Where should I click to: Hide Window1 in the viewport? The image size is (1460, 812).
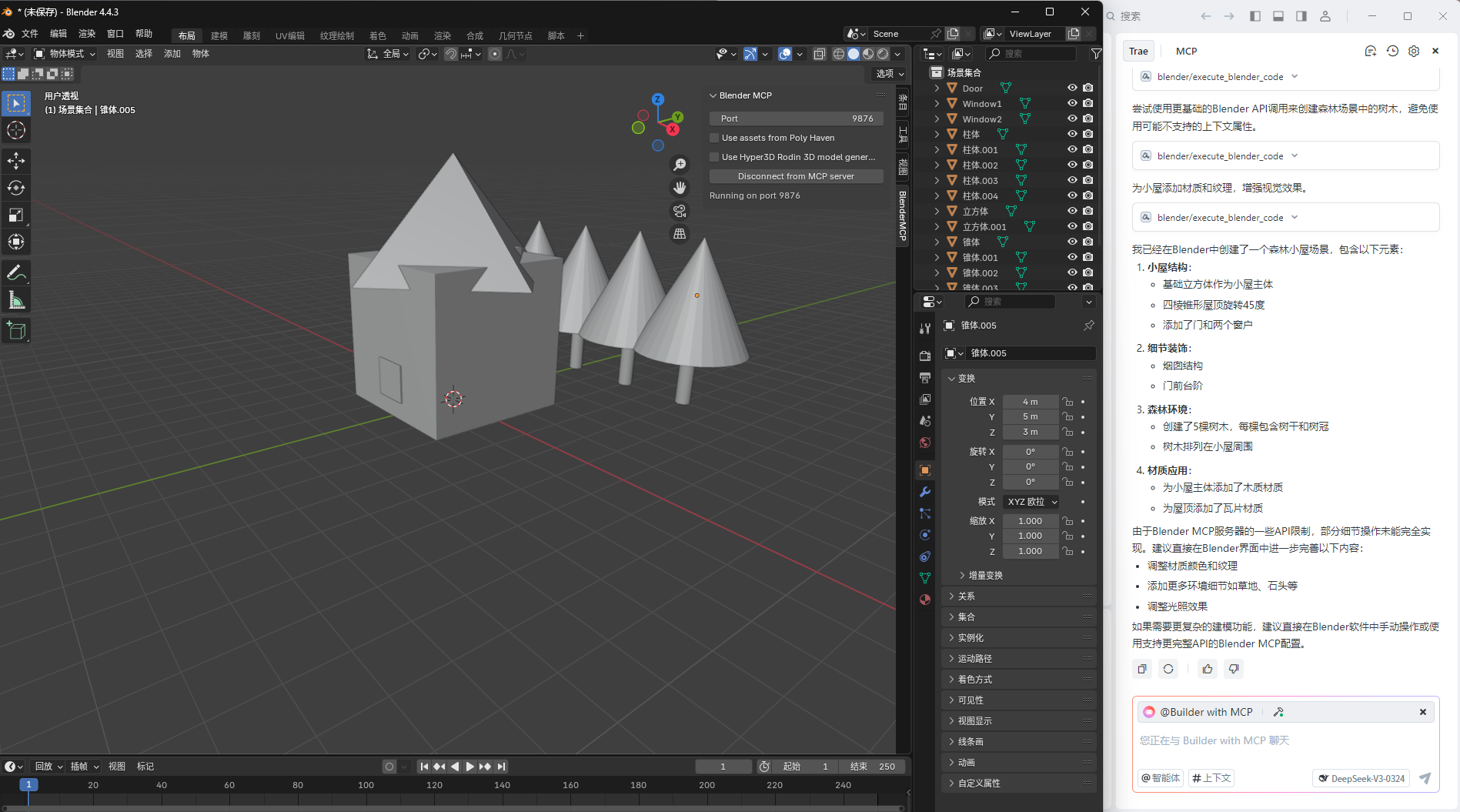[x=1072, y=103]
